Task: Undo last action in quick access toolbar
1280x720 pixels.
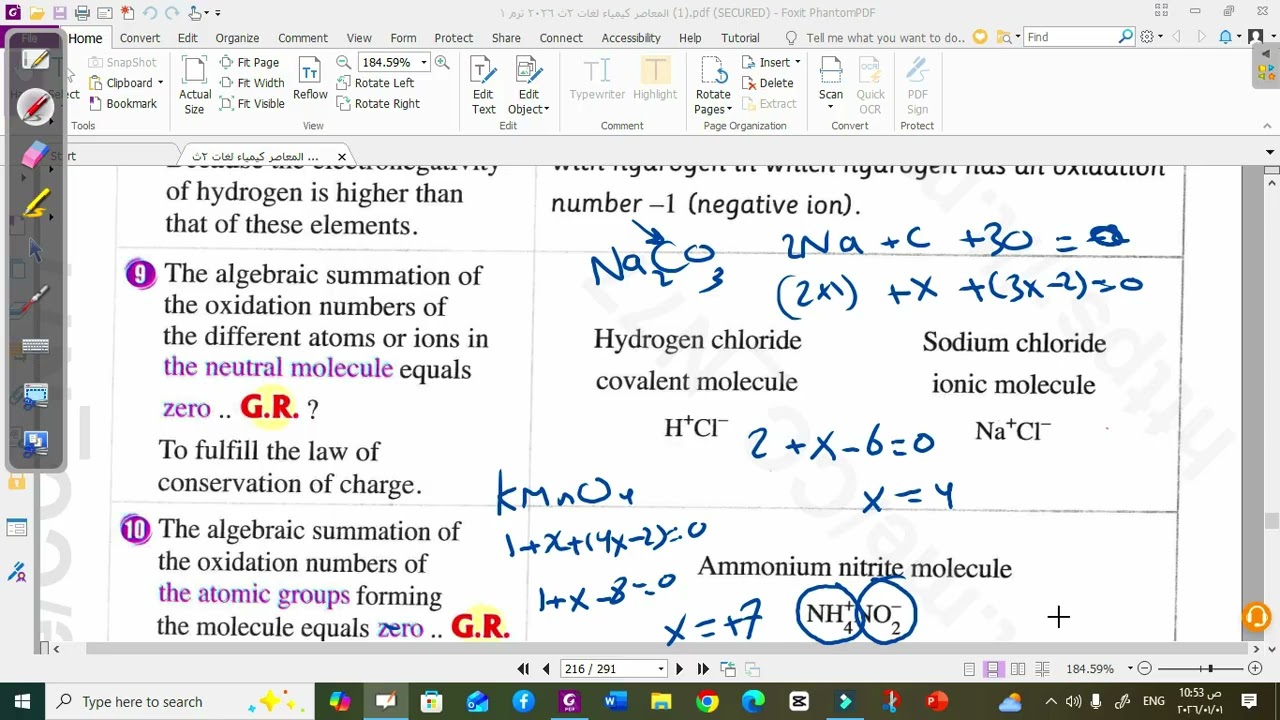Action: [150, 13]
